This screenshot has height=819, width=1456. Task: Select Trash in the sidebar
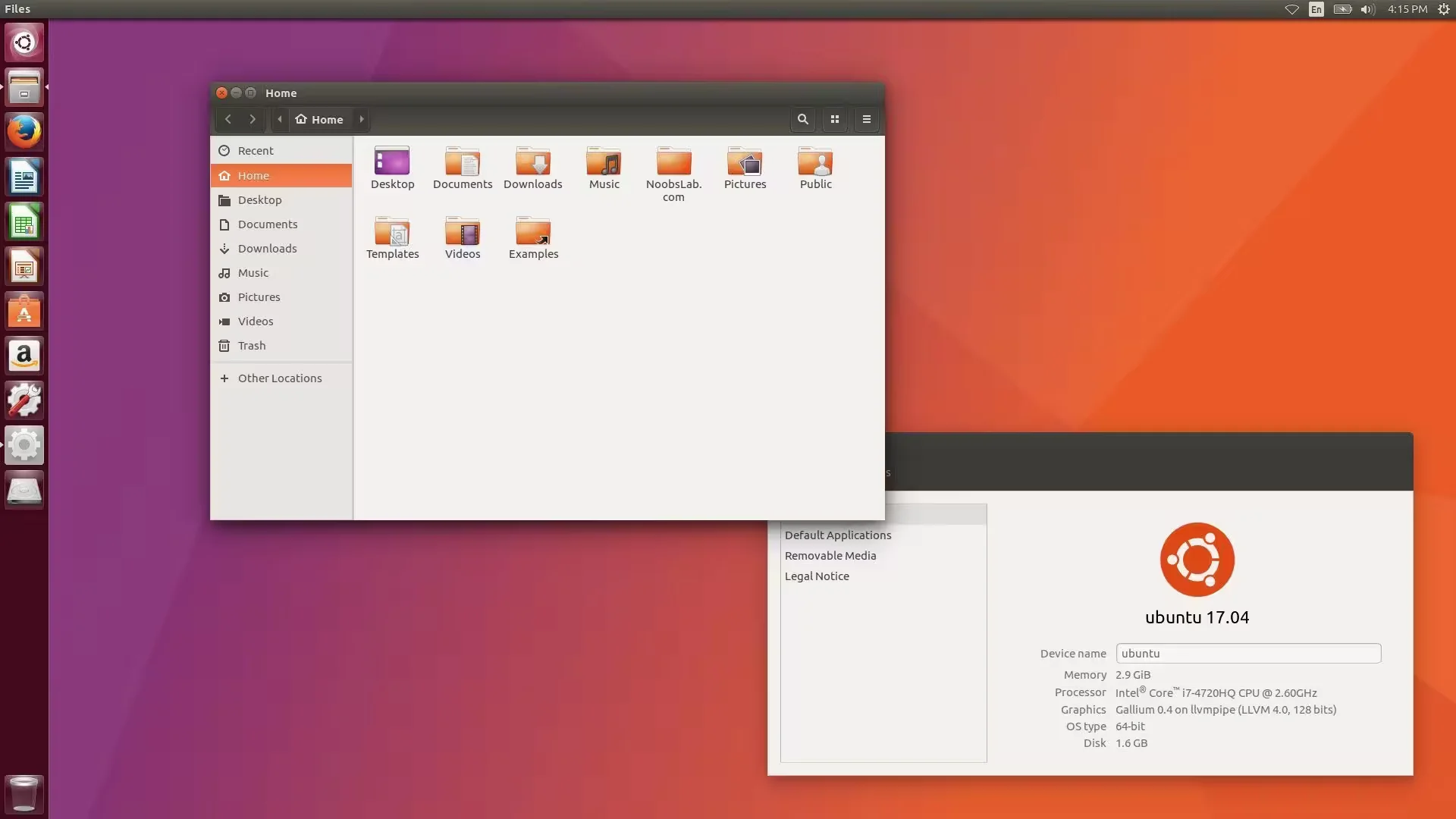(252, 346)
